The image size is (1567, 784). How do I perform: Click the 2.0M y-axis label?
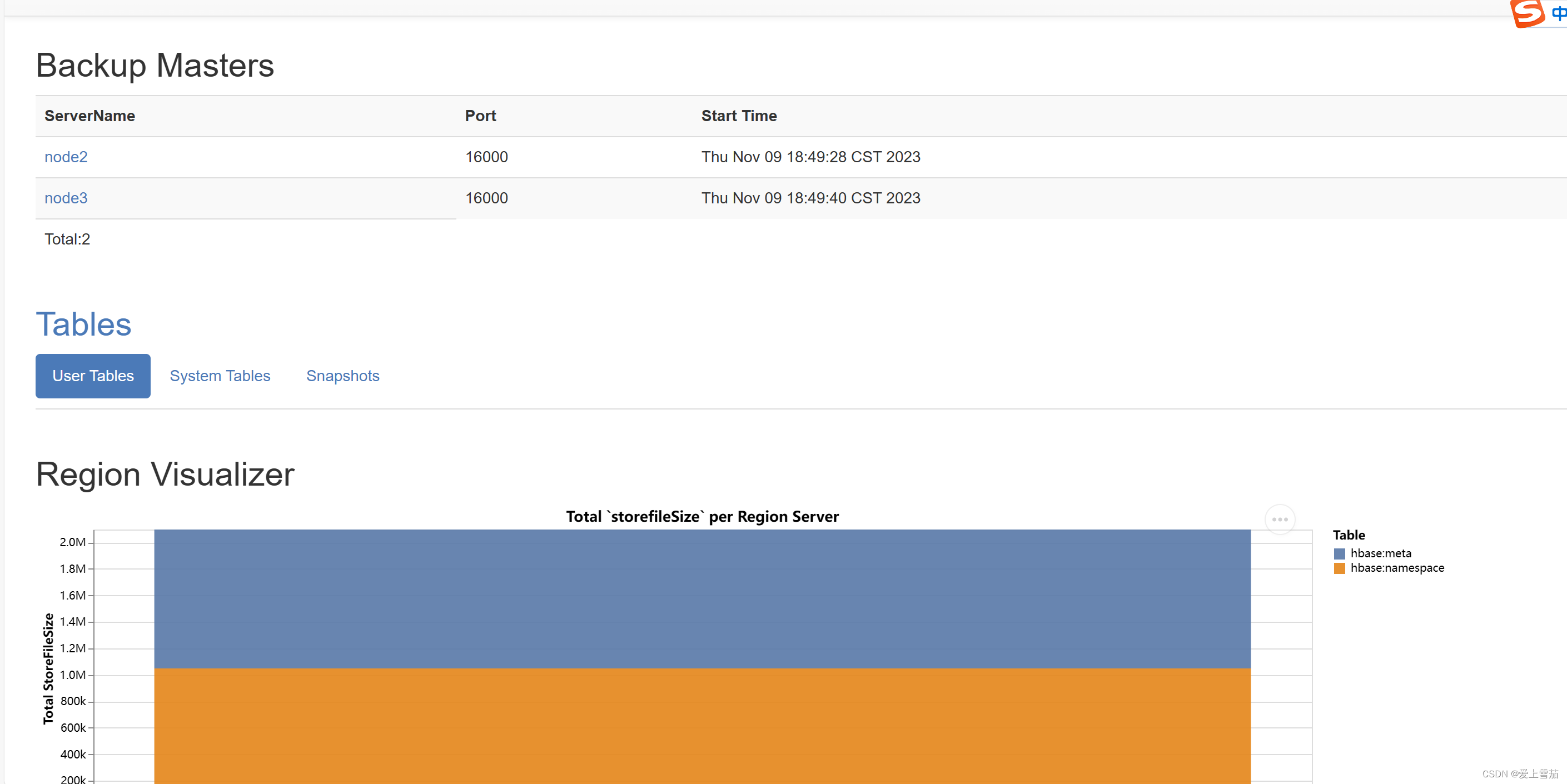point(72,542)
